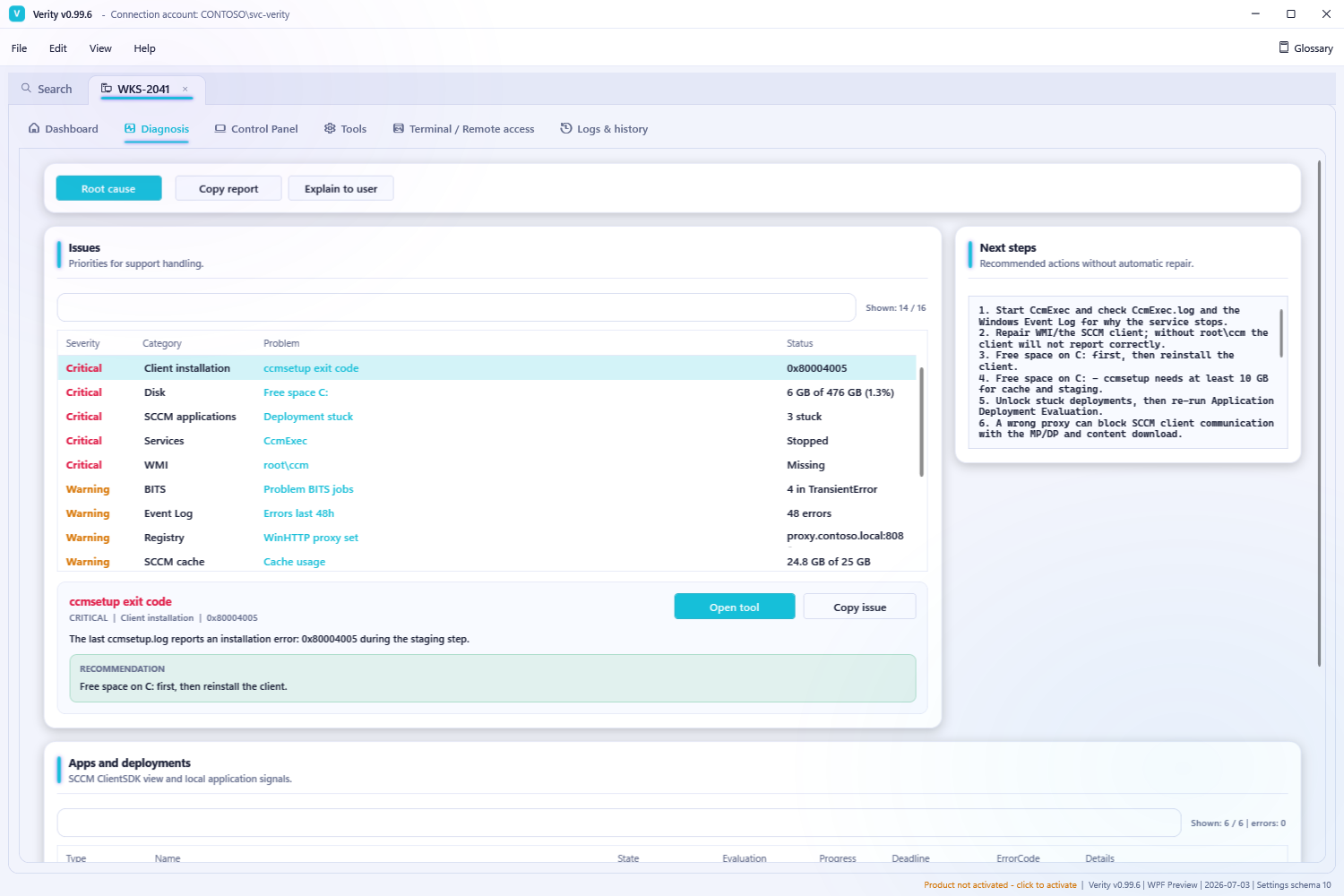Viewport: 1344px width, 896px height.
Task: Click the WKS-2041 tab computer icon
Action: pyautogui.click(x=107, y=89)
